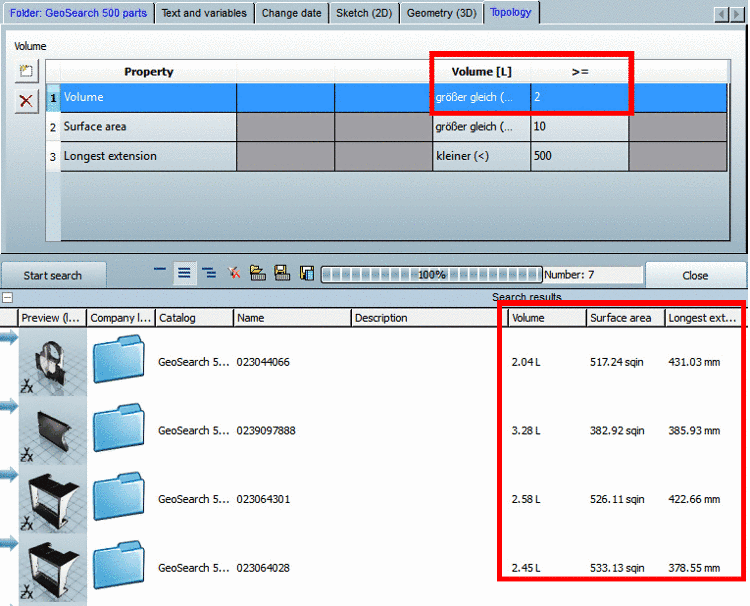Click the surface area value 382.92 sqin

click(617, 430)
